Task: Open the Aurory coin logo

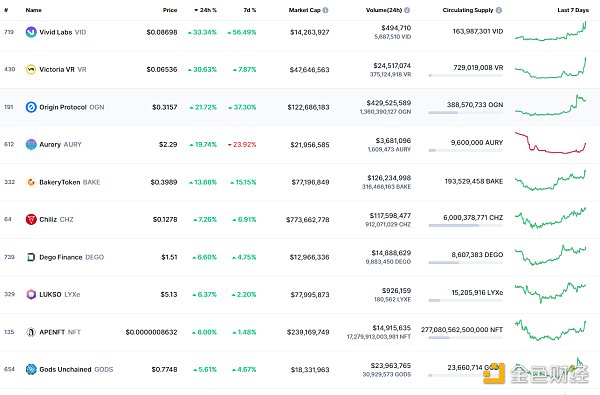Action: point(31,144)
